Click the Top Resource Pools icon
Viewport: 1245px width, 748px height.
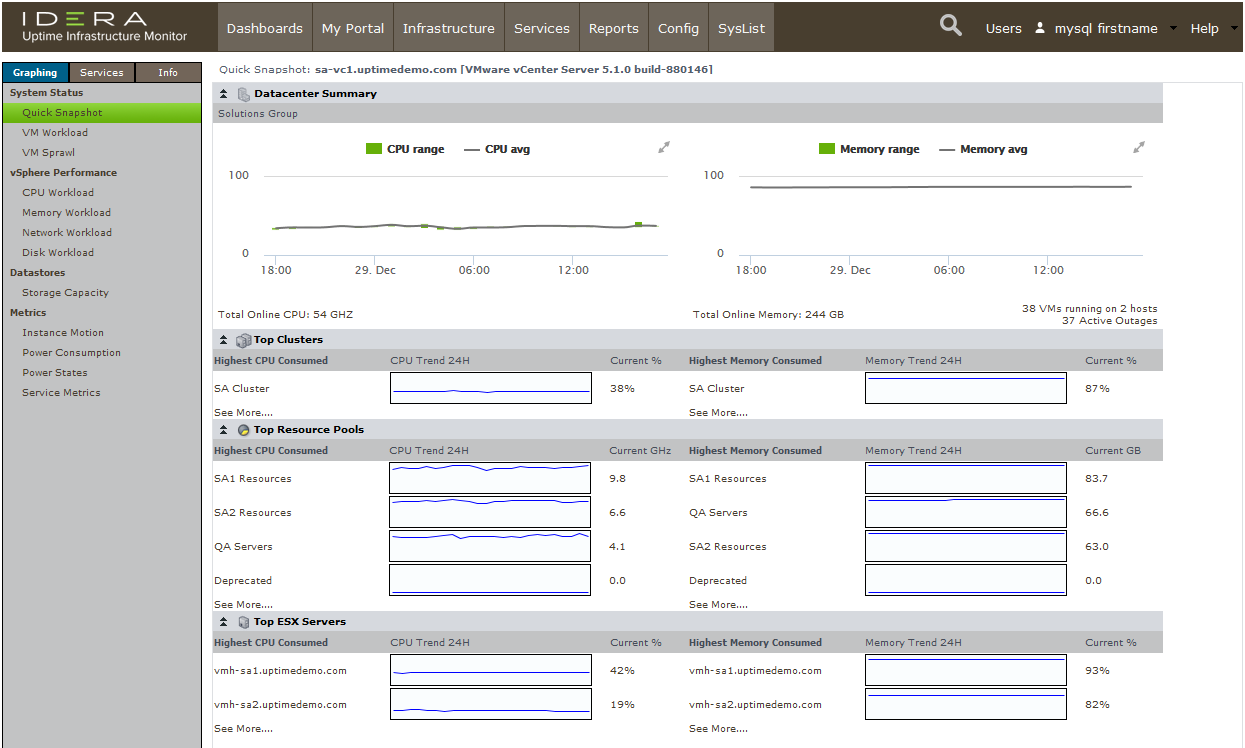[243, 430]
